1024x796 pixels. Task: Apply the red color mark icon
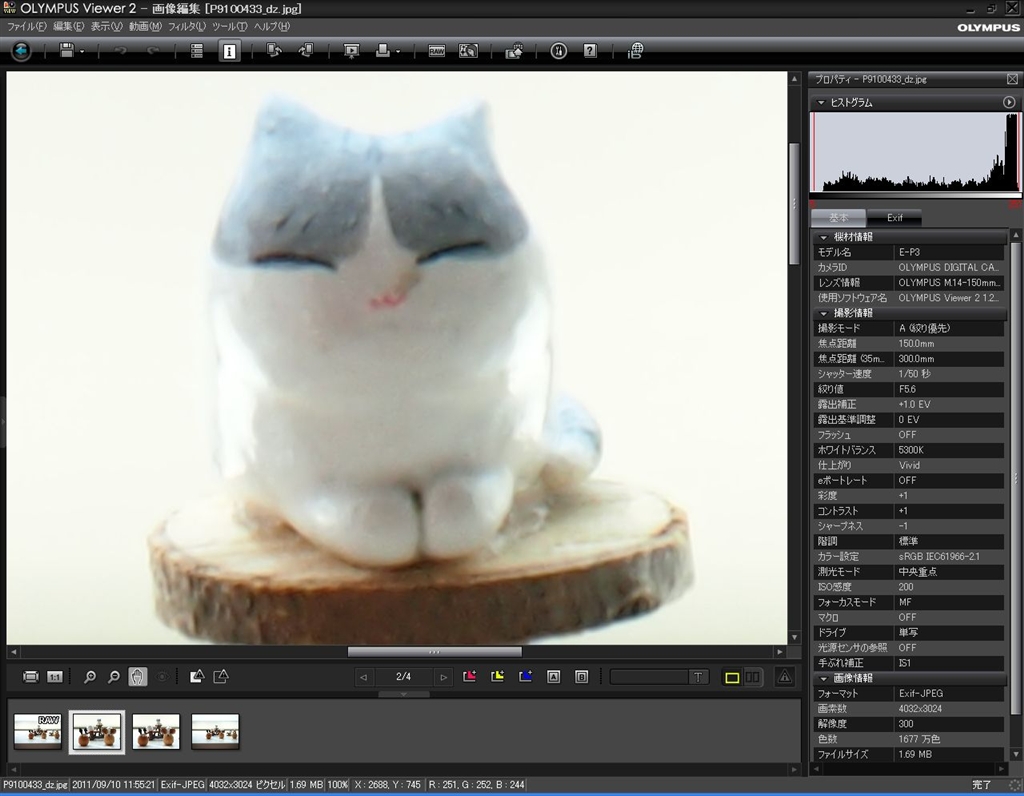click(470, 677)
